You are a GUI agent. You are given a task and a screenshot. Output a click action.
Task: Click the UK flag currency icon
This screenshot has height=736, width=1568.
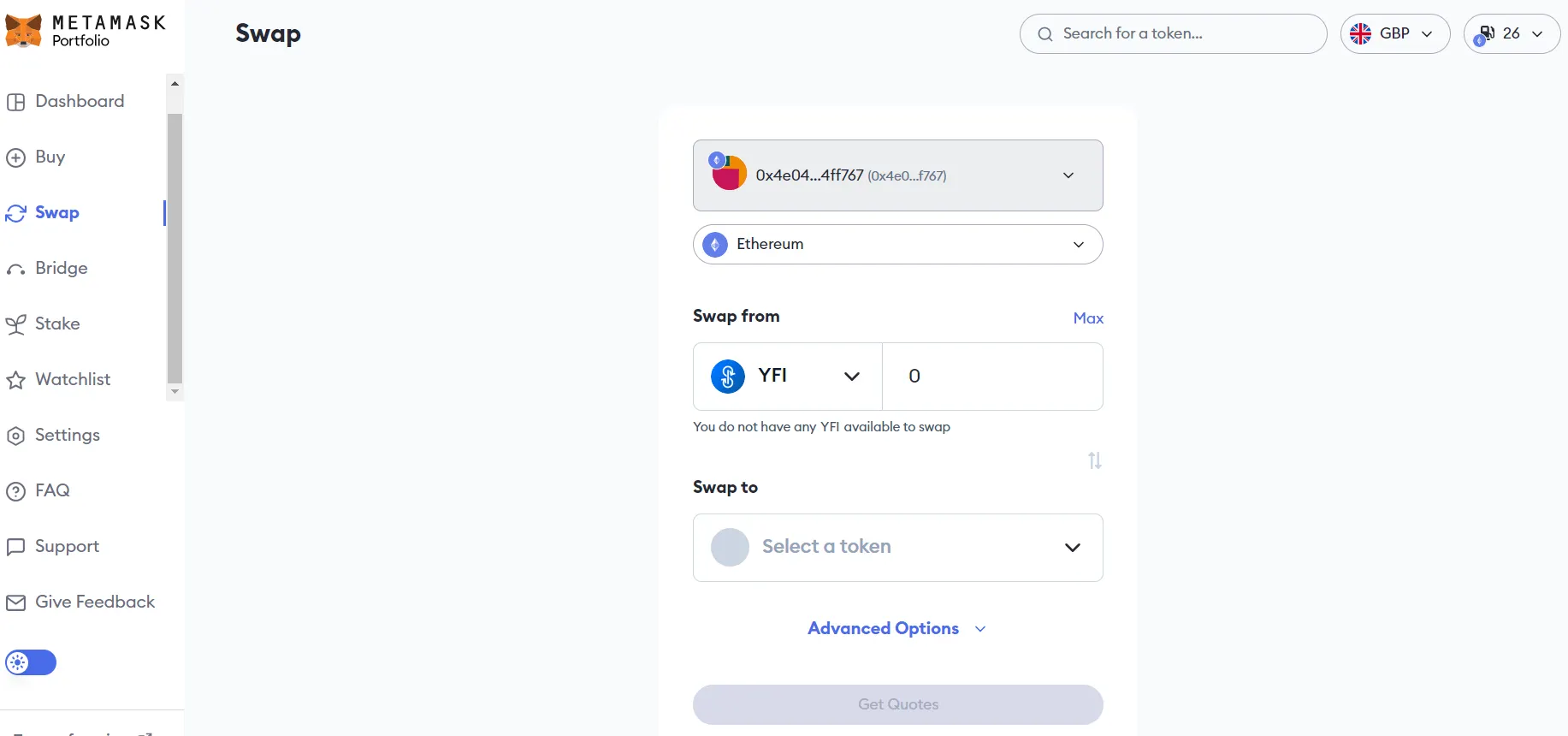coord(1360,33)
